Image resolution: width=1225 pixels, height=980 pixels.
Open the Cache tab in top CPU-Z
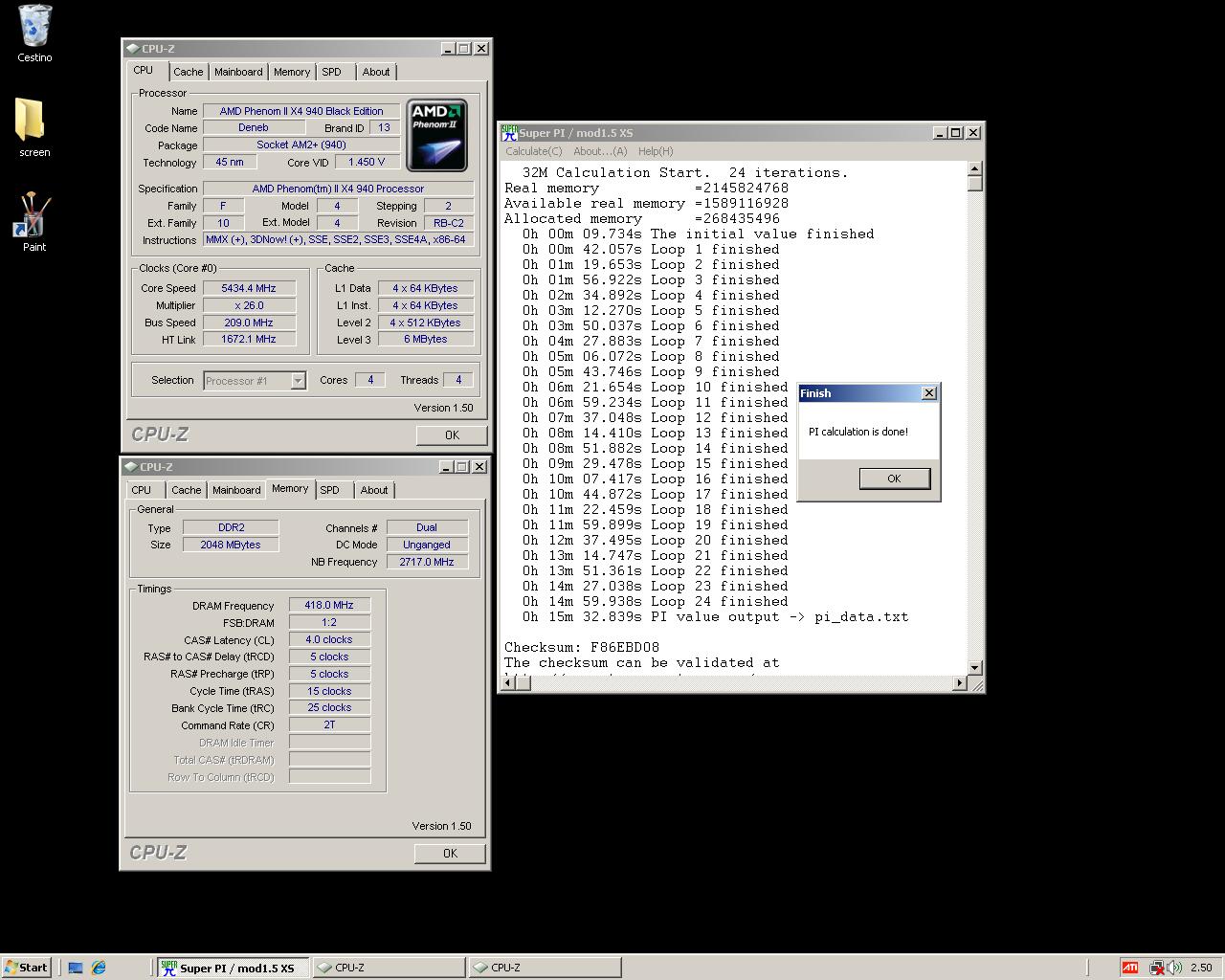tap(188, 72)
